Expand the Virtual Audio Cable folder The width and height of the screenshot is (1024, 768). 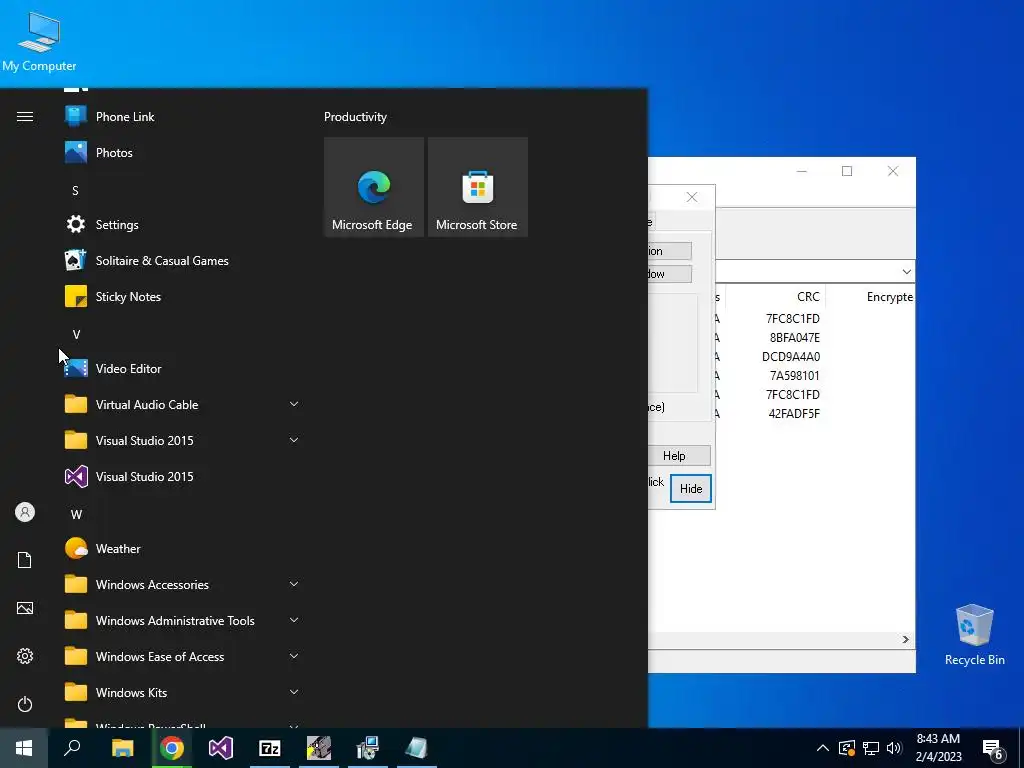coord(180,404)
